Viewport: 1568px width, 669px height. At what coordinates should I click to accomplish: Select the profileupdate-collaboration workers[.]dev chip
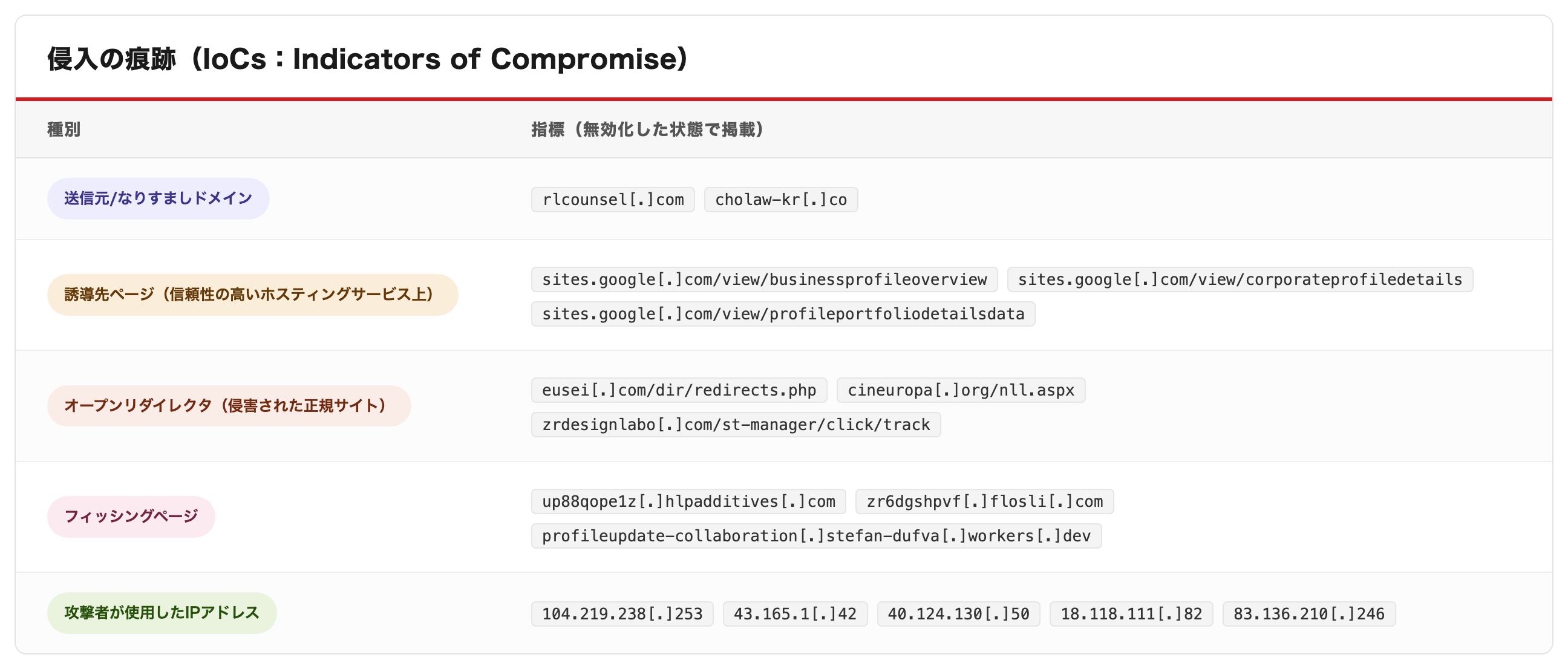[x=816, y=537]
